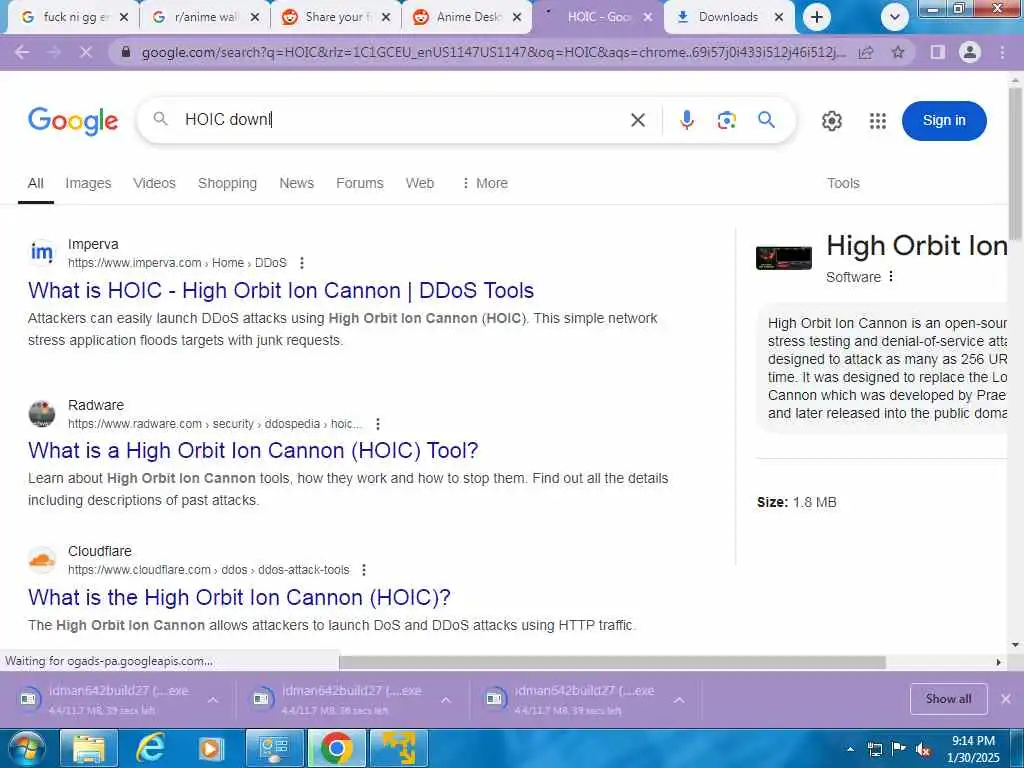Open Google Lens image search icon
Viewport: 1024px width, 768px height.
click(x=726, y=120)
